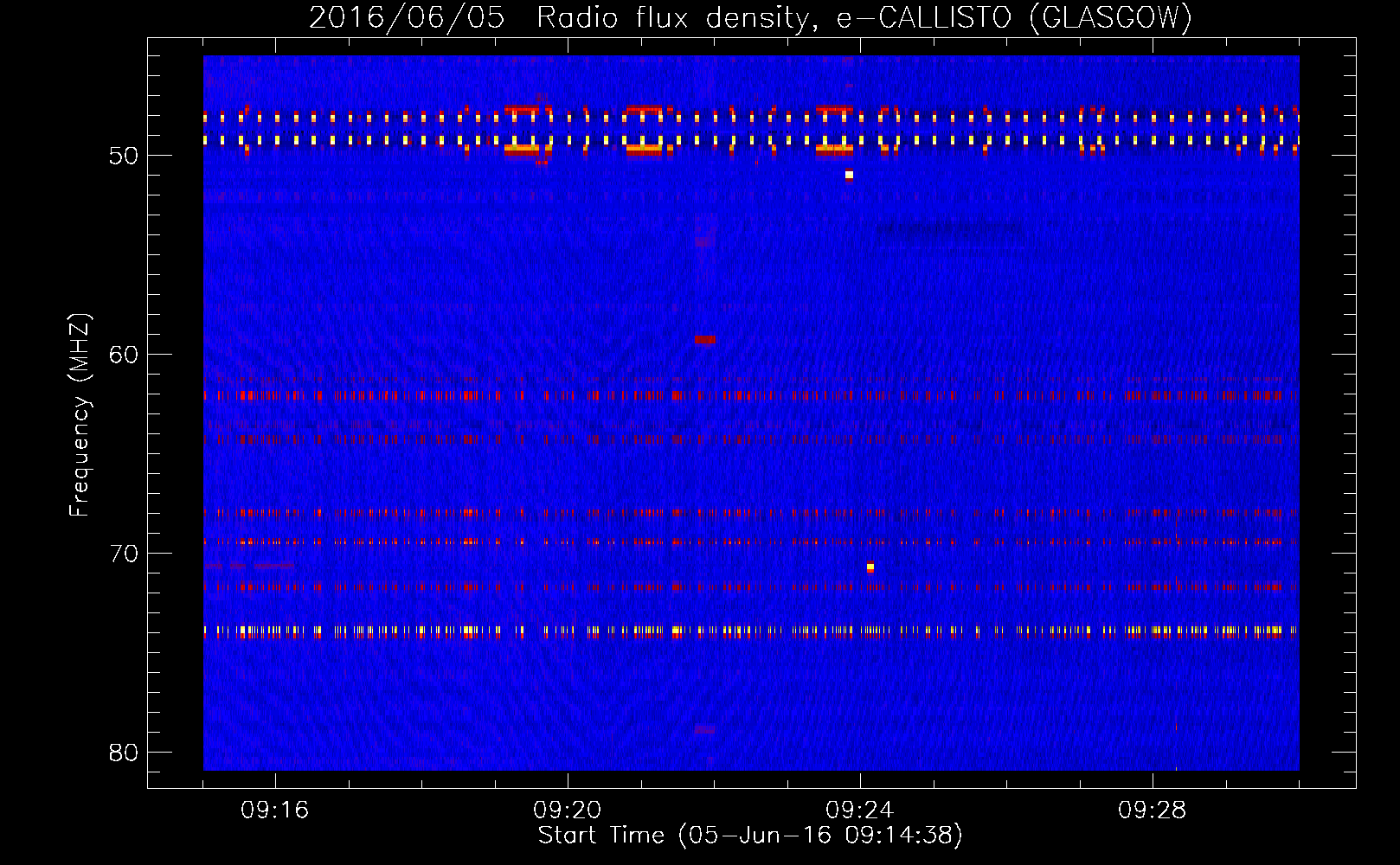Click the Start Time axis label
This screenshot has height=865, width=1400.
point(750,836)
